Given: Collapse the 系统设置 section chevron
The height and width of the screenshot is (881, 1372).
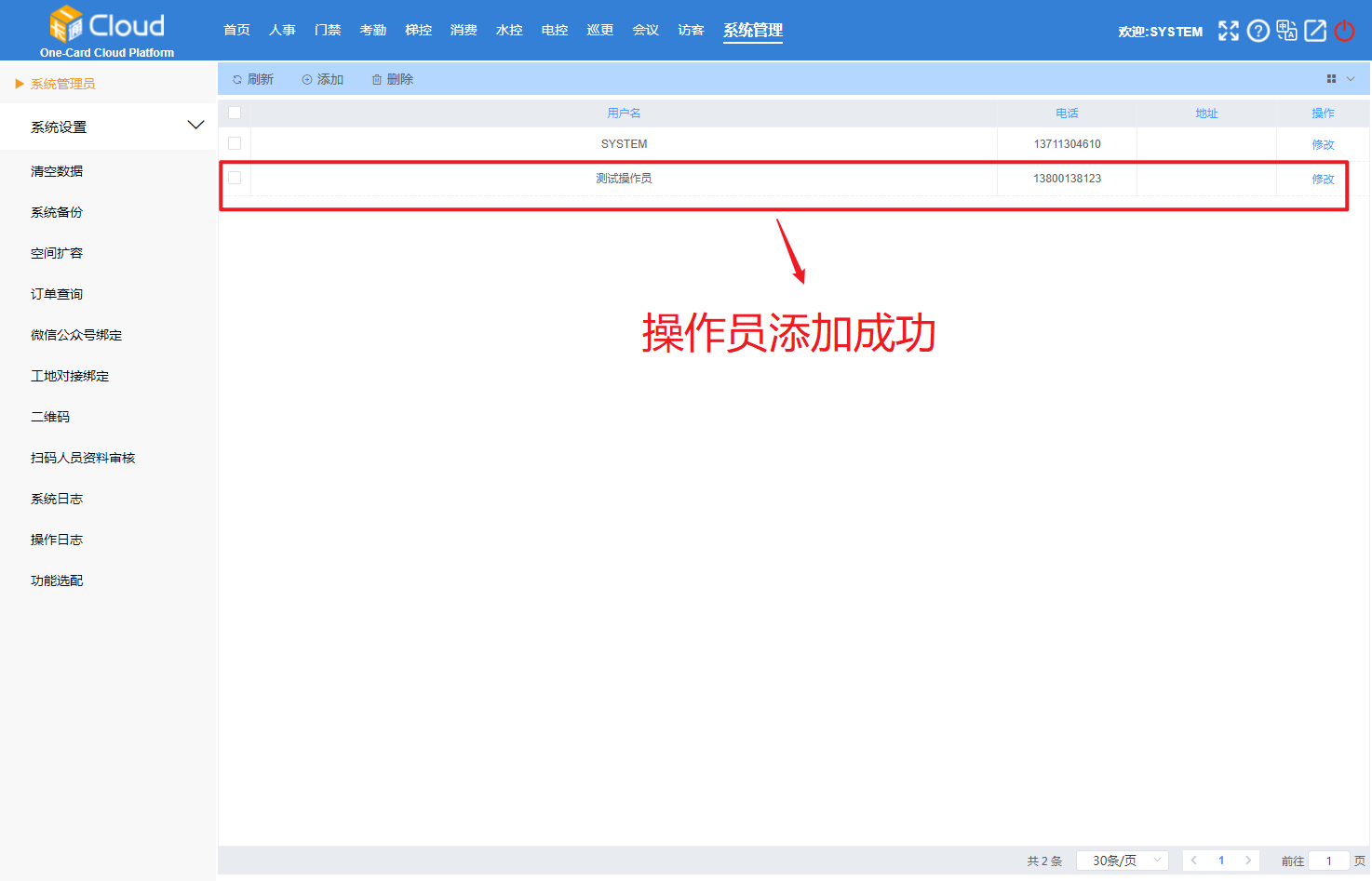Looking at the screenshot, I should [195, 124].
